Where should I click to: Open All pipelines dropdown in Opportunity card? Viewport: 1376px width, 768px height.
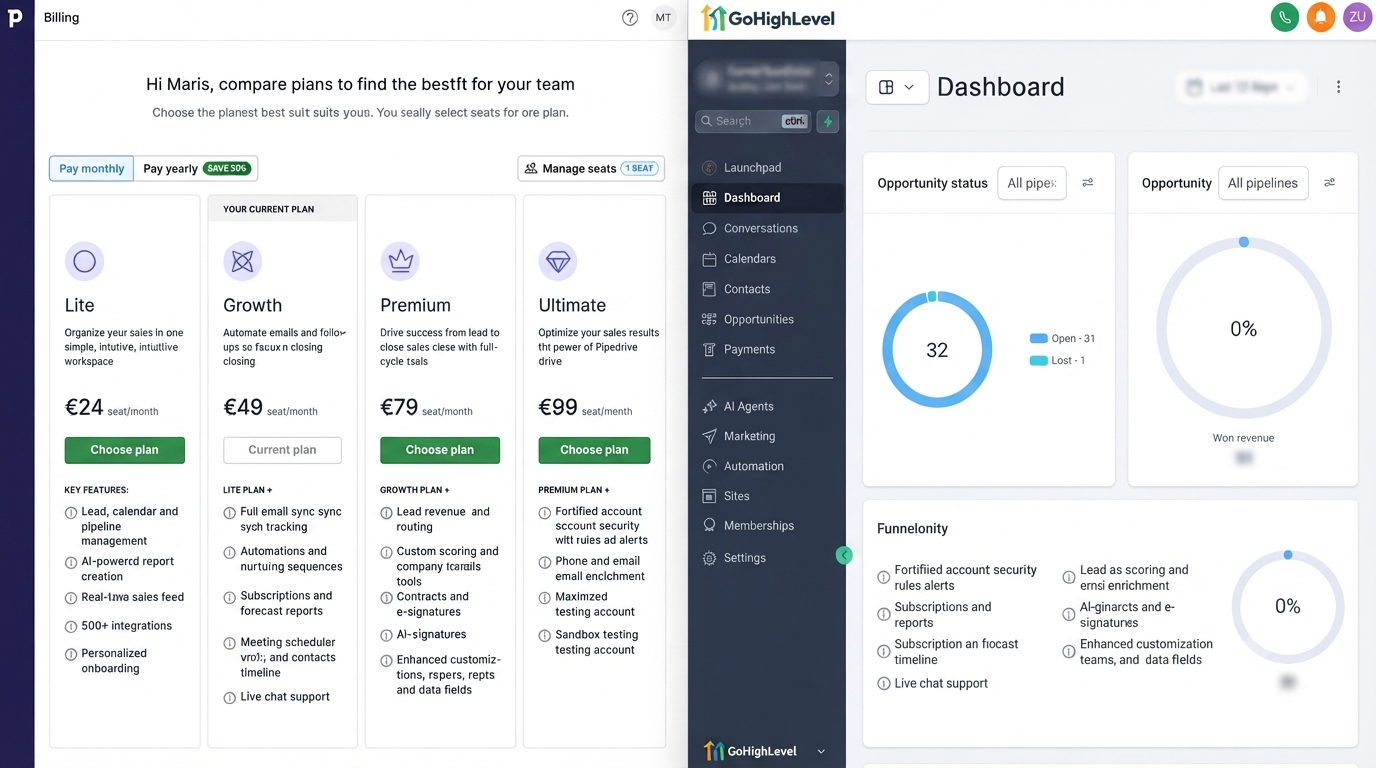coord(1263,183)
